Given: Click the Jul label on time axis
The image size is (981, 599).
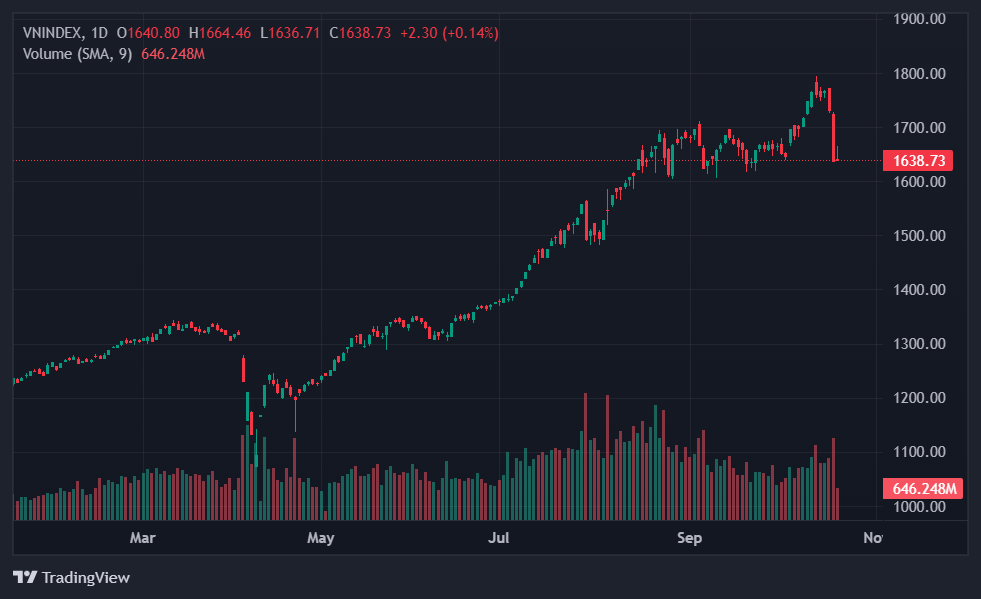Looking at the screenshot, I should (x=498, y=538).
